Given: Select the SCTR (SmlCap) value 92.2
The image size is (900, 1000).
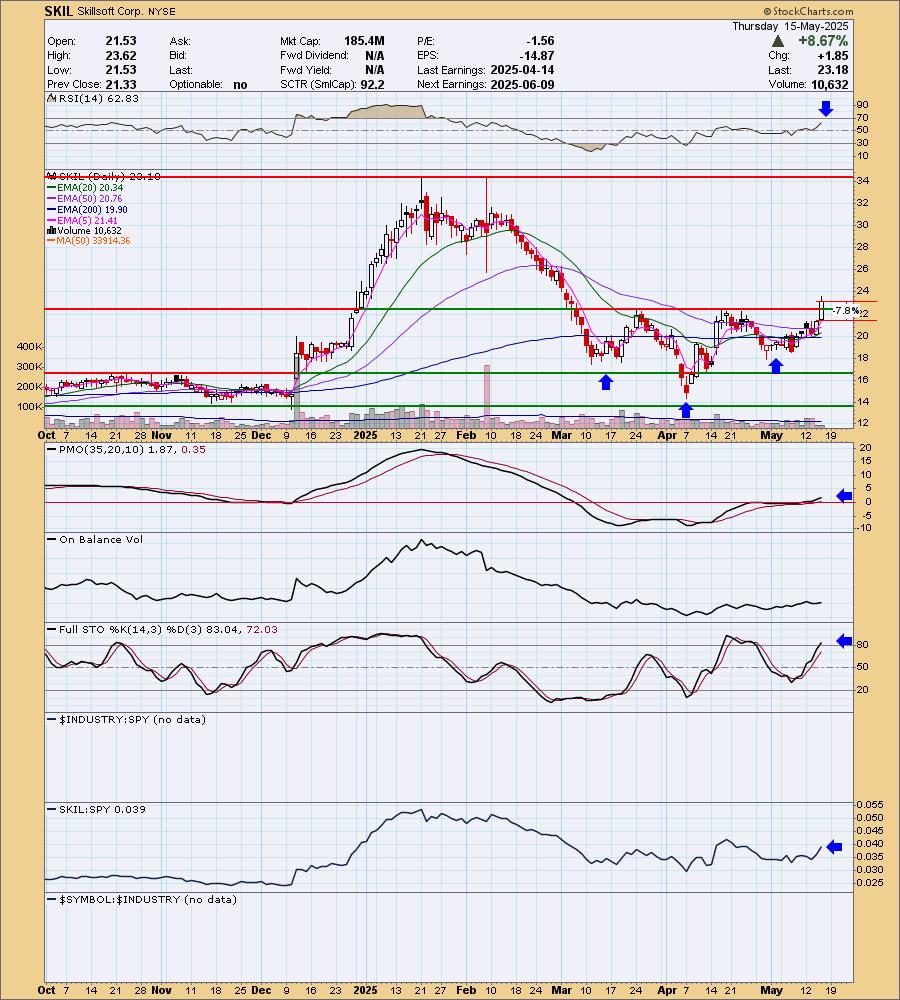Looking at the screenshot, I should point(373,84).
